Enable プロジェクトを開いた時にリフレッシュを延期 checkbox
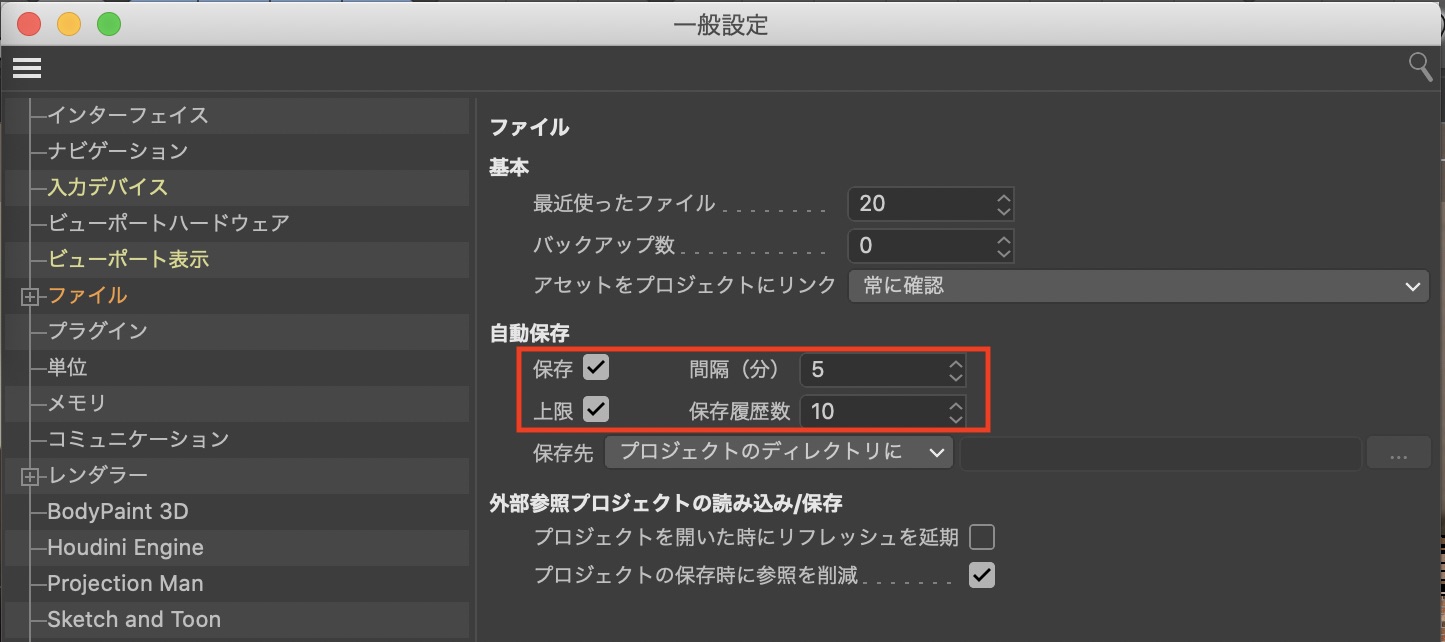Image resolution: width=1445 pixels, height=642 pixels. pyautogui.click(x=982, y=538)
